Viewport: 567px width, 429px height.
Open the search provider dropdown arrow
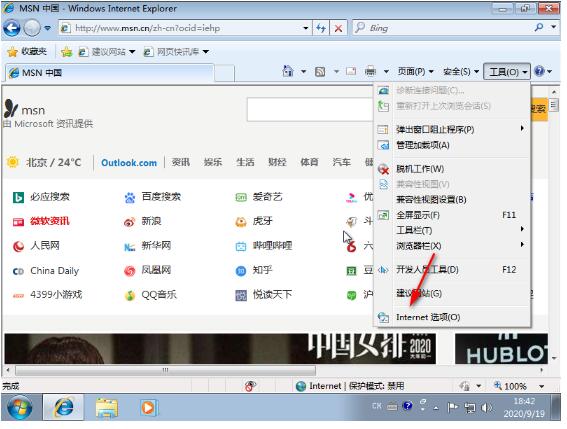pos(554,27)
